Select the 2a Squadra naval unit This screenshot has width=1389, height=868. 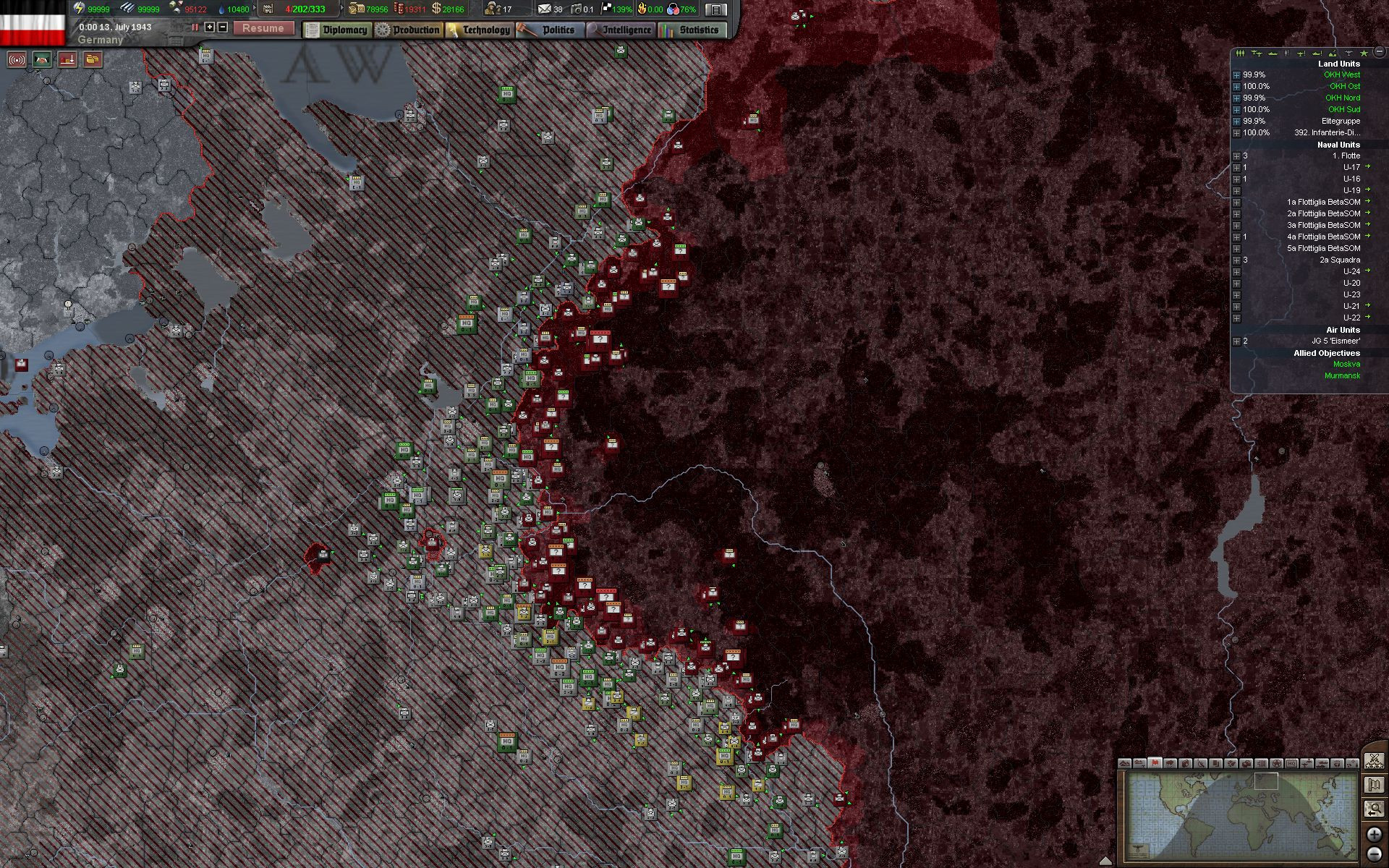pyautogui.click(x=1339, y=260)
